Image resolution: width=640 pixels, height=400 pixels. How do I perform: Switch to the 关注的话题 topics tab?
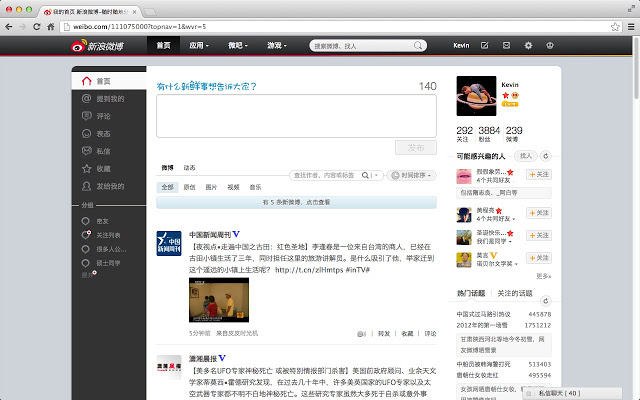tap(515, 293)
